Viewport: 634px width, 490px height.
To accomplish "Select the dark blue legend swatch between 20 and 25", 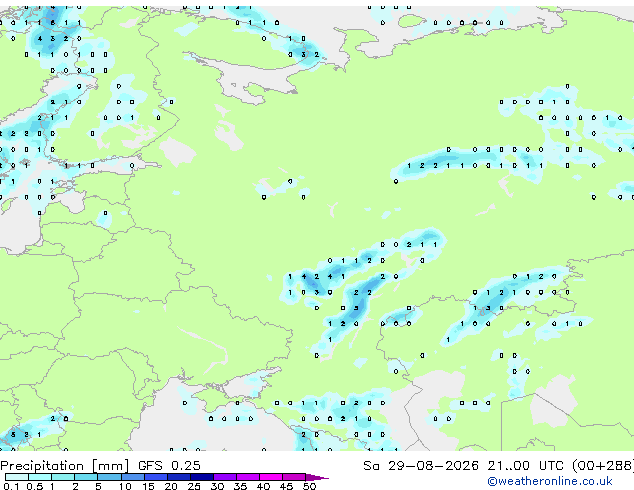I will (179, 477).
